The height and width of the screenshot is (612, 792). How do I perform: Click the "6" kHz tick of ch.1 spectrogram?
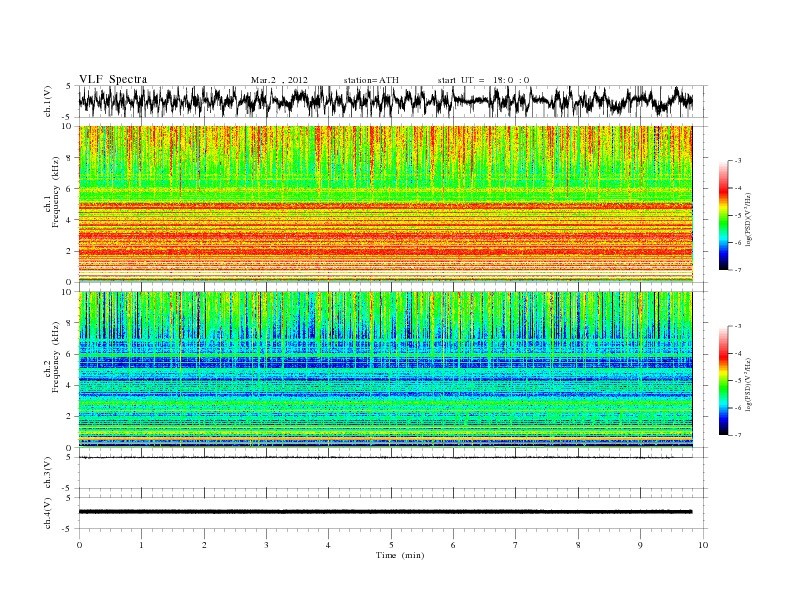[x=70, y=189]
